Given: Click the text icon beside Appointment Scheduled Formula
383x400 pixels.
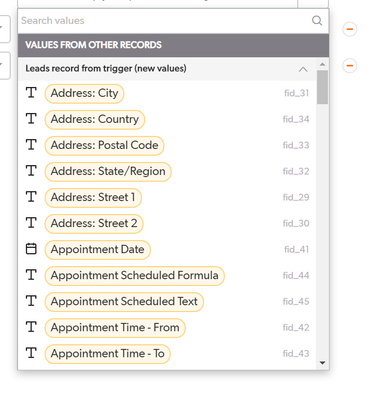Looking at the screenshot, I should (31, 275).
